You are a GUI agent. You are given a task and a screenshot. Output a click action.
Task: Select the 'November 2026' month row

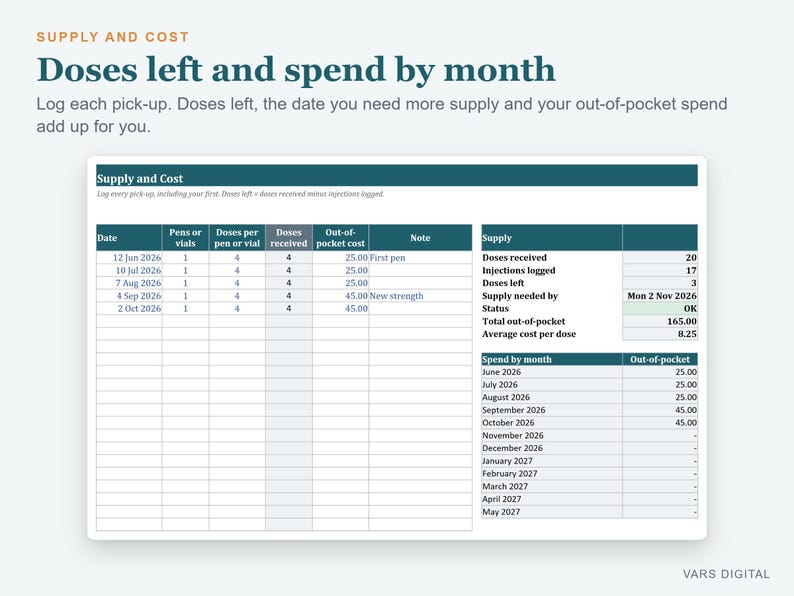[589, 435]
